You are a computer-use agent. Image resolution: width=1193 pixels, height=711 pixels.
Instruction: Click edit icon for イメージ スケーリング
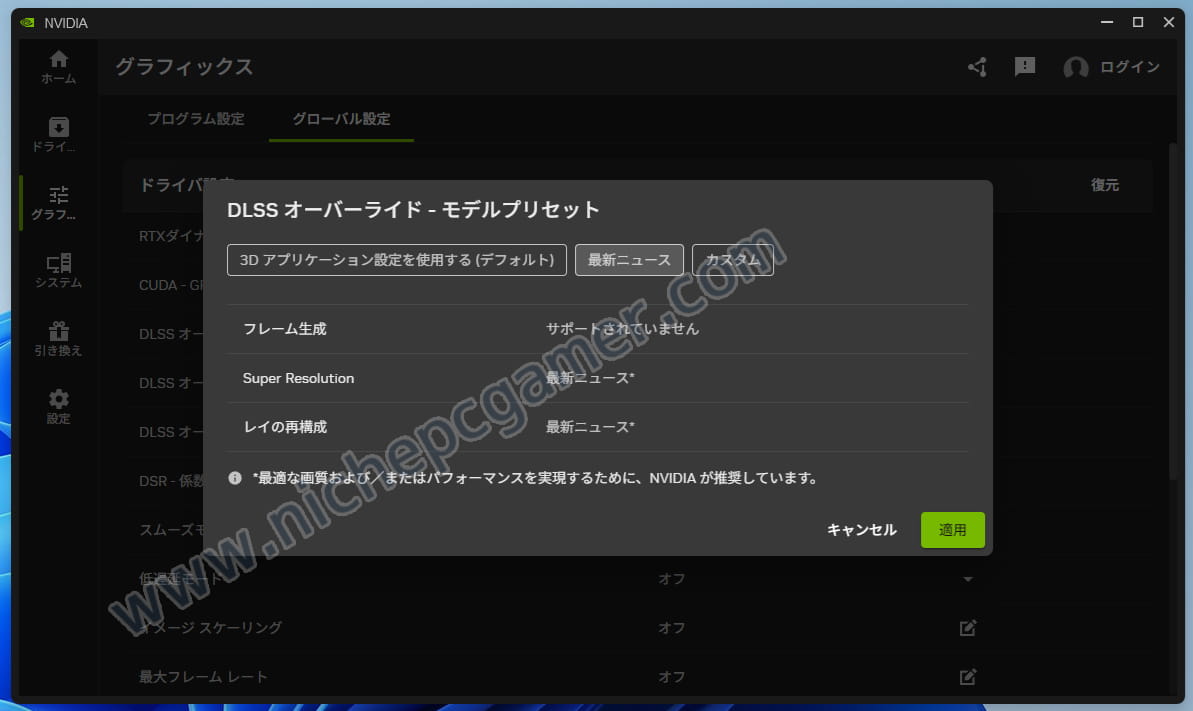(967, 628)
